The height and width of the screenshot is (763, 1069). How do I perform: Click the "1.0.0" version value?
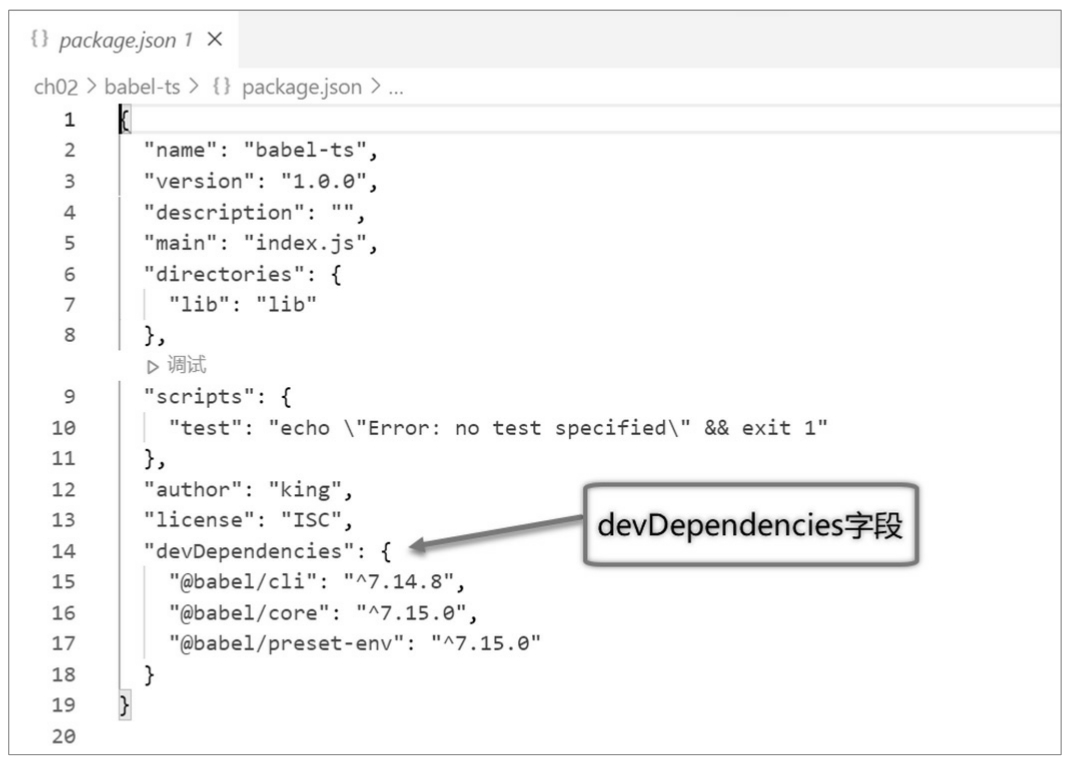pos(324,181)
